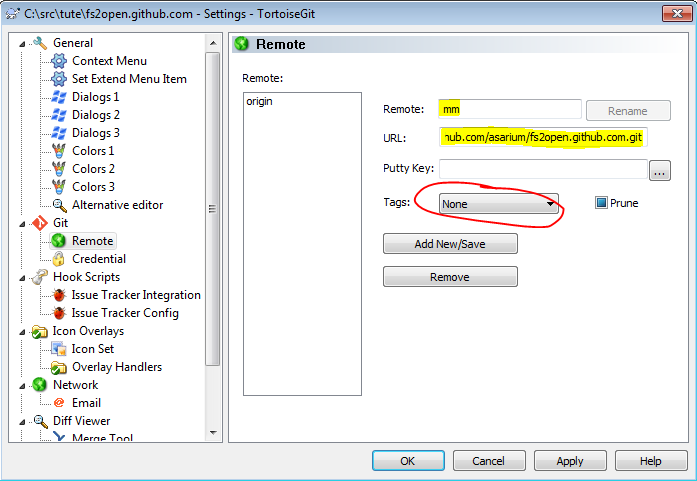Collapse the General tree node

tap(22, 43)
